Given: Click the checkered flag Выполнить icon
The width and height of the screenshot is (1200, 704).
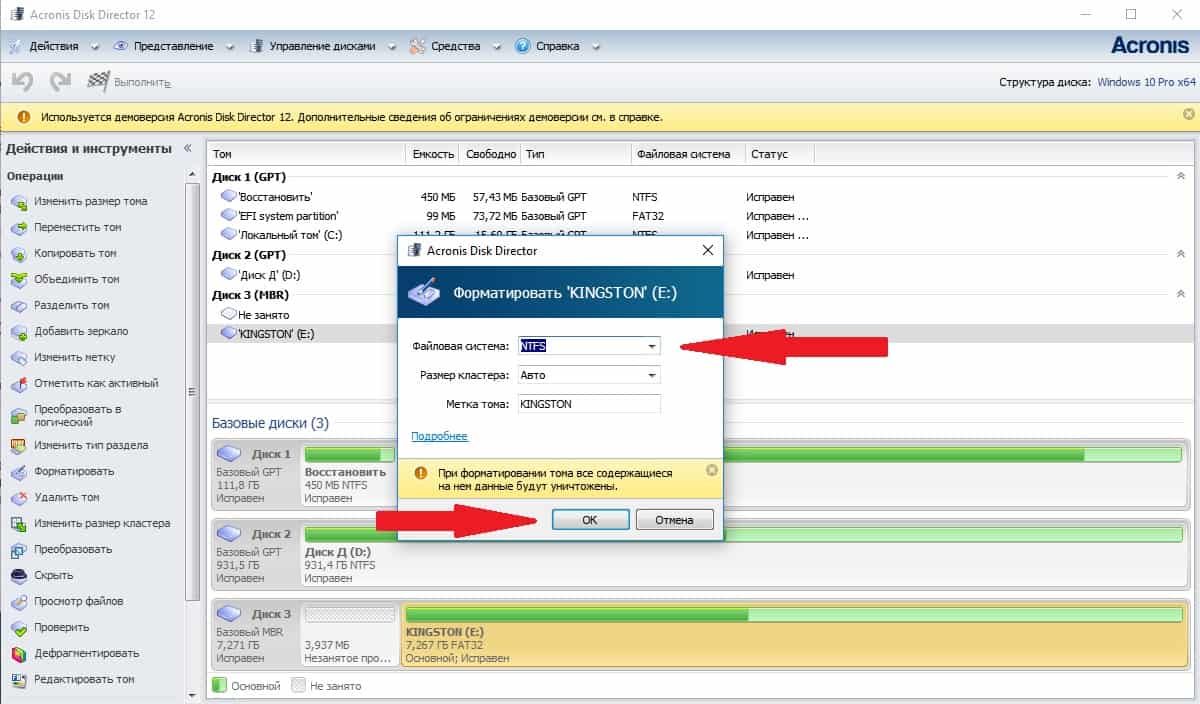Looking at the screenshot, I should (98, 81).
